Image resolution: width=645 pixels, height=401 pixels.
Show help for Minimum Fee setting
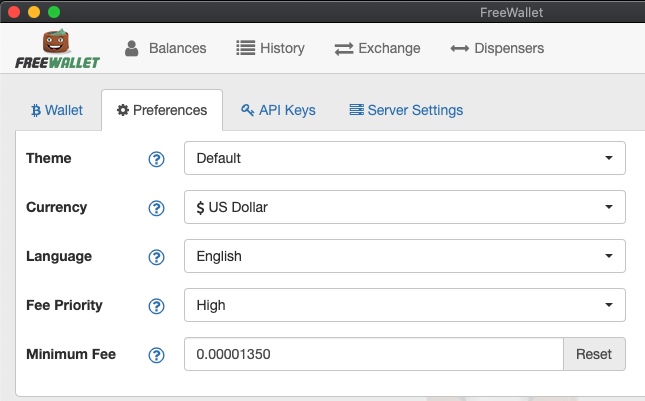click(156, 355)
